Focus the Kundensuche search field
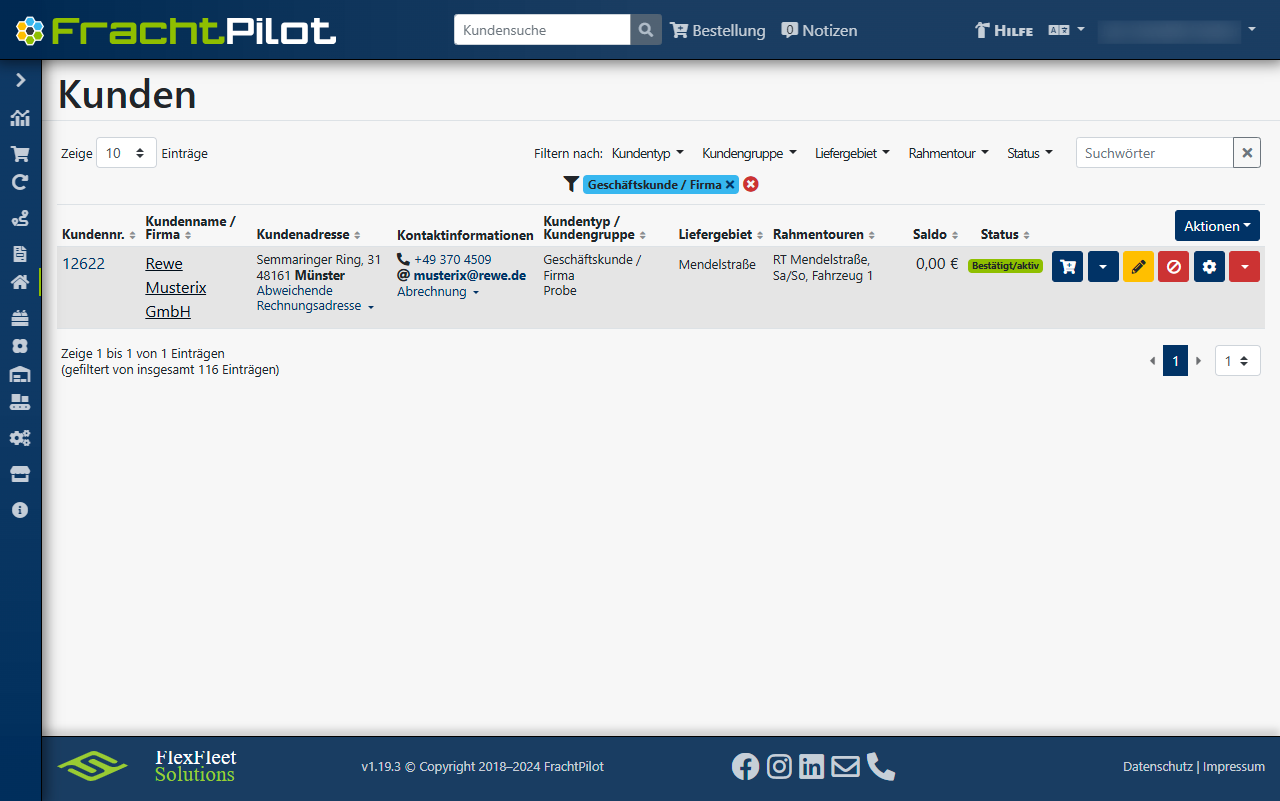This screenshot has width=1280, height=801. tap(543, 30)
